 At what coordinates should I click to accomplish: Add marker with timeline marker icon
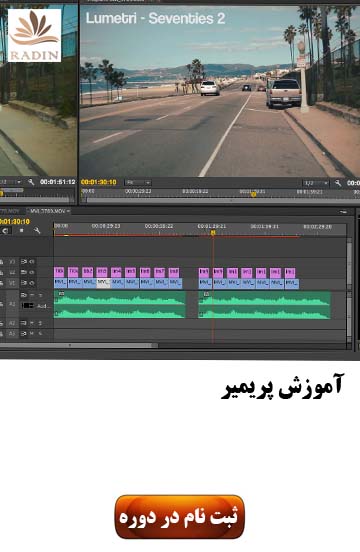click(x=21, y=231)
